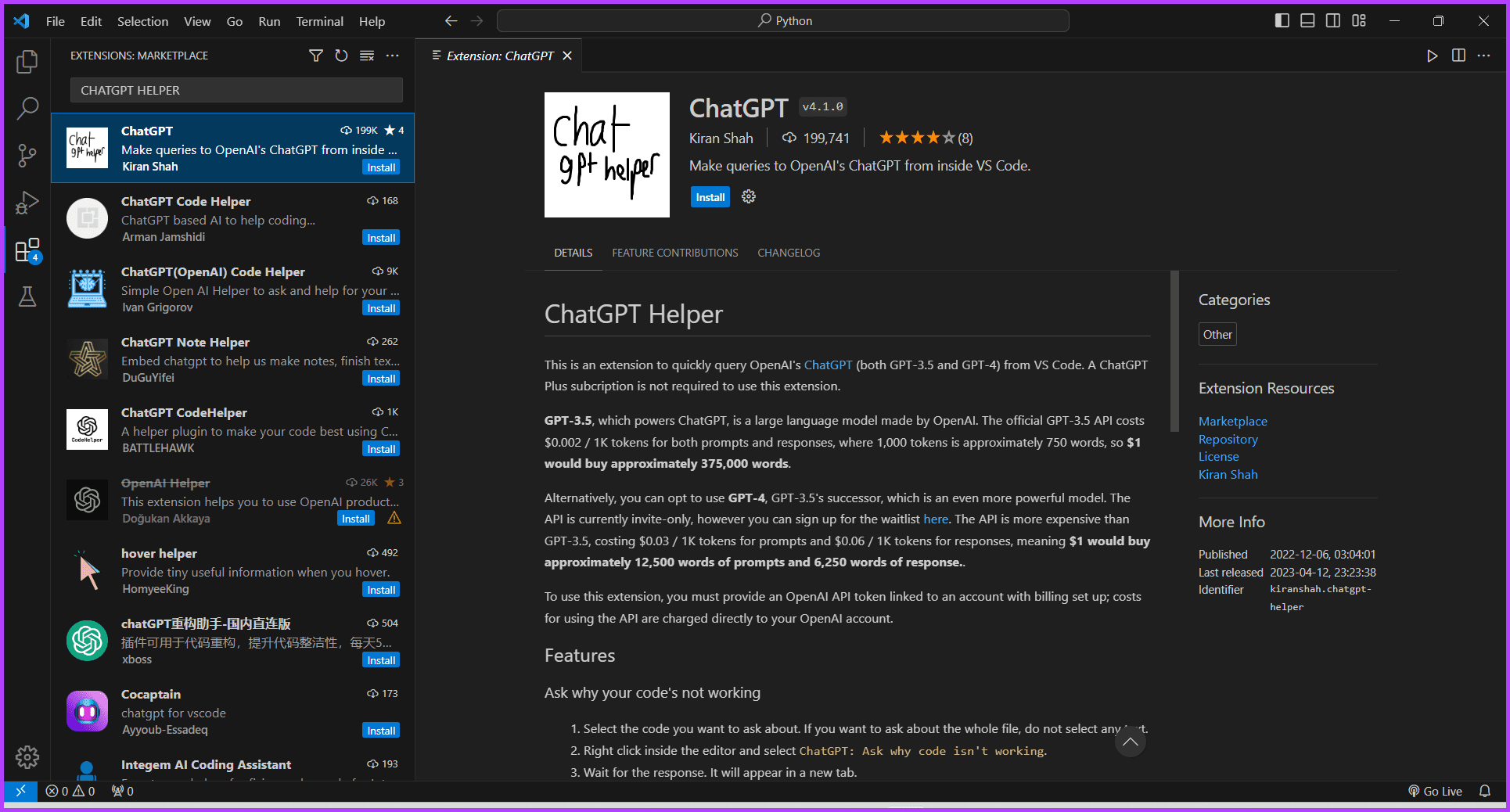Open notifications from the status bar bell
1510x812 pixels.
[1486, 791]
